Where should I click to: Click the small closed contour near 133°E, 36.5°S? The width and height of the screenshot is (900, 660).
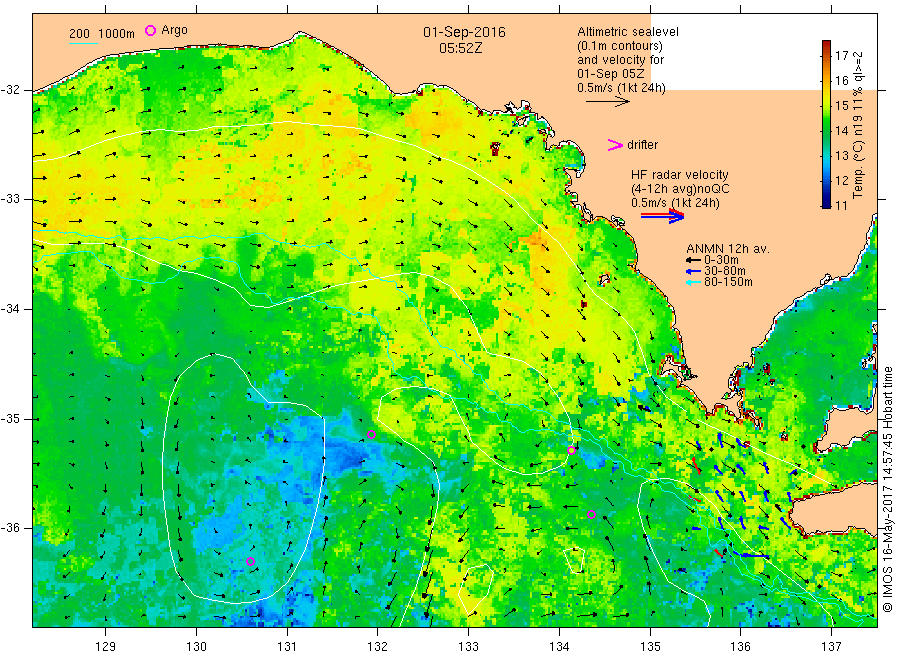point(476,588)
